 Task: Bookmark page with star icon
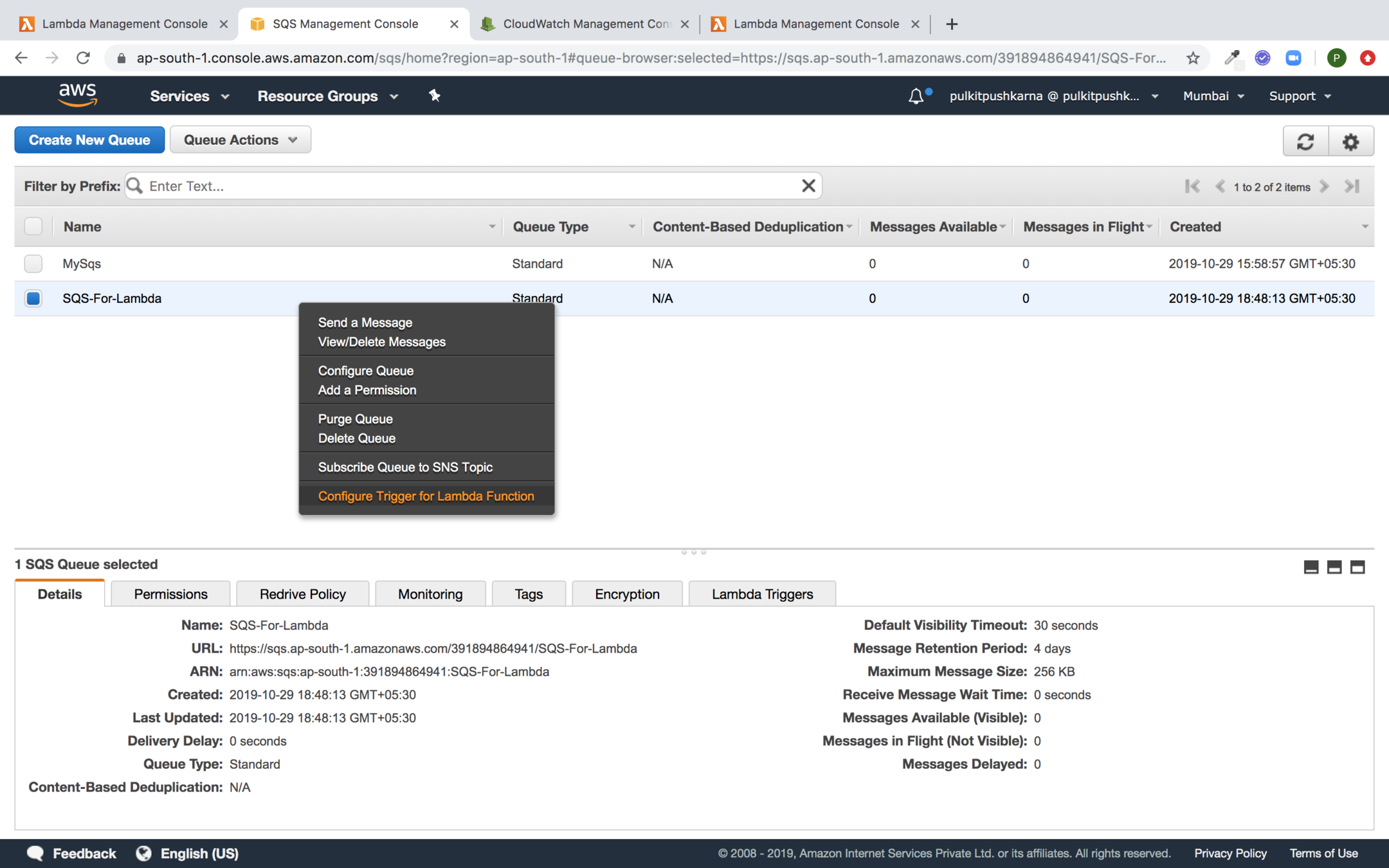(x=1193, y=59)
